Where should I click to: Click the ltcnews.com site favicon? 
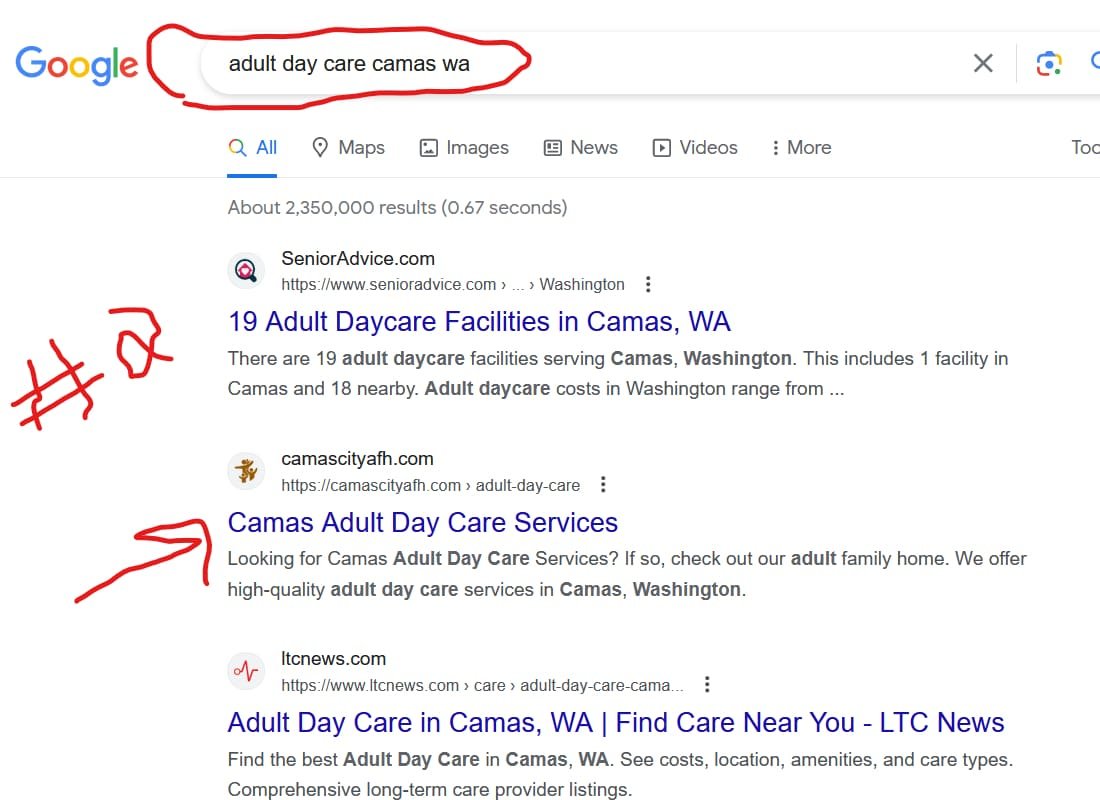coord(246,671)
